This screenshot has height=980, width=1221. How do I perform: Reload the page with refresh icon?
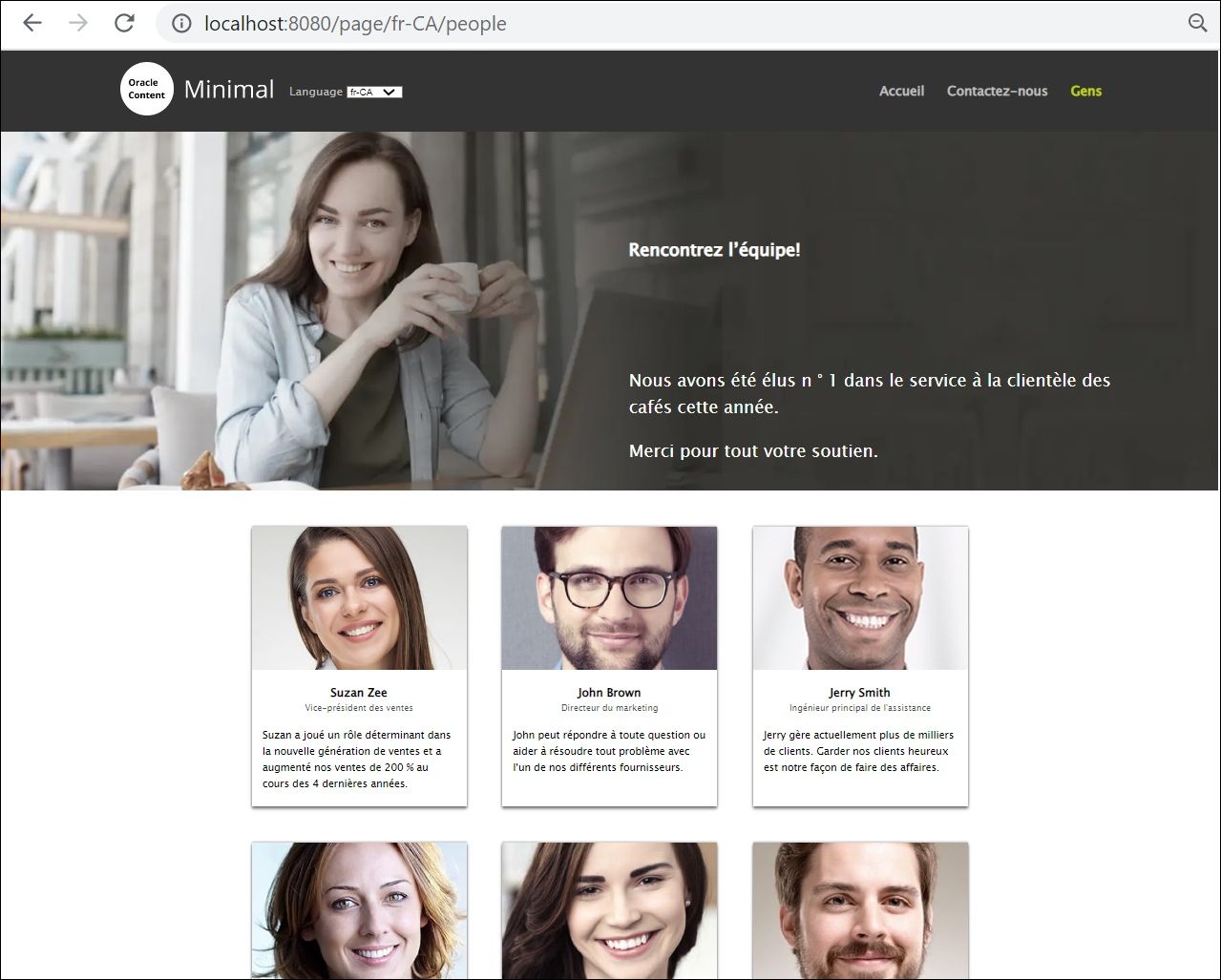pyautogui.click(x=124, y=23)
